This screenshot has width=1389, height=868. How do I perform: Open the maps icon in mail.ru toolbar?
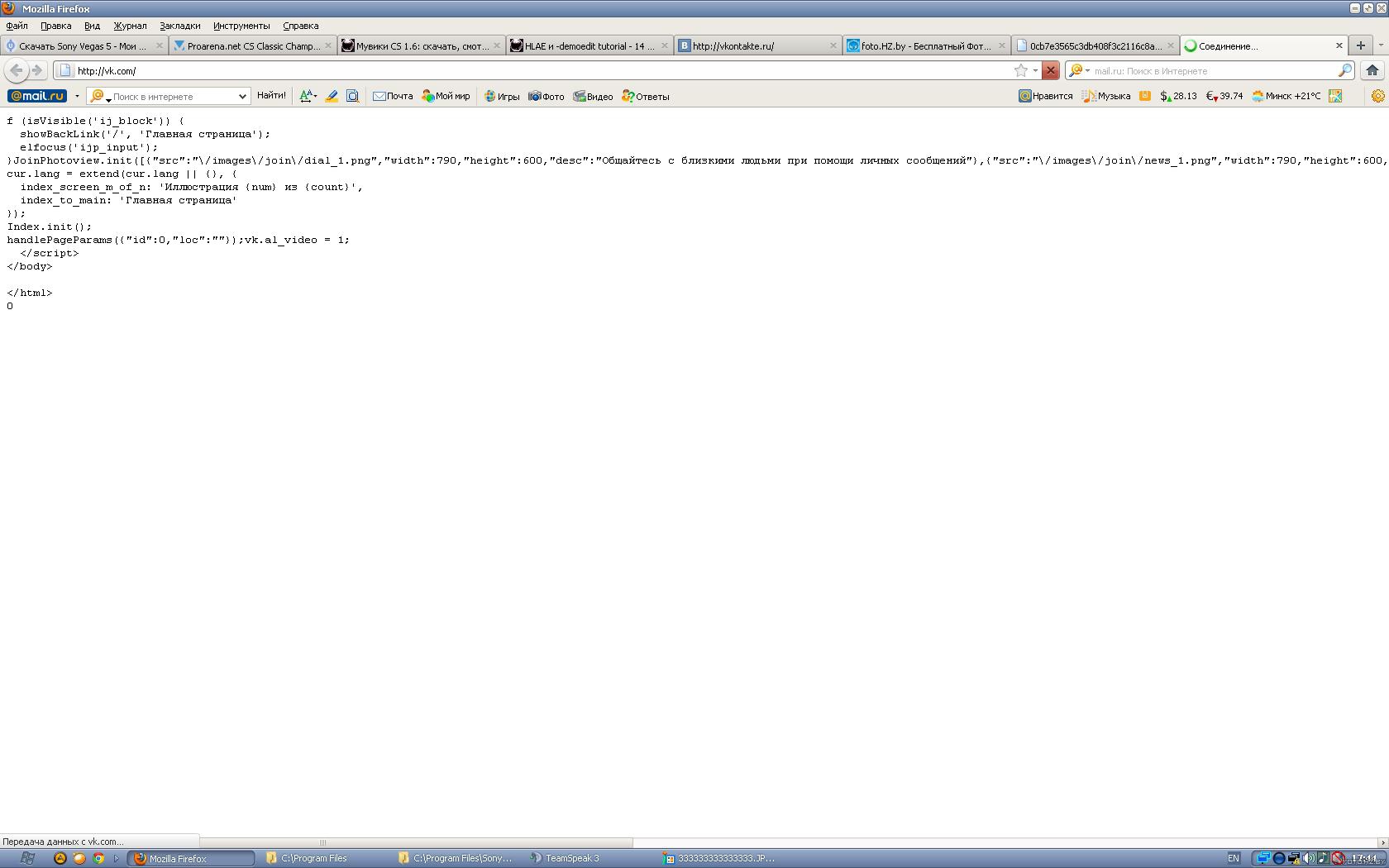[x=1335, y=96]
